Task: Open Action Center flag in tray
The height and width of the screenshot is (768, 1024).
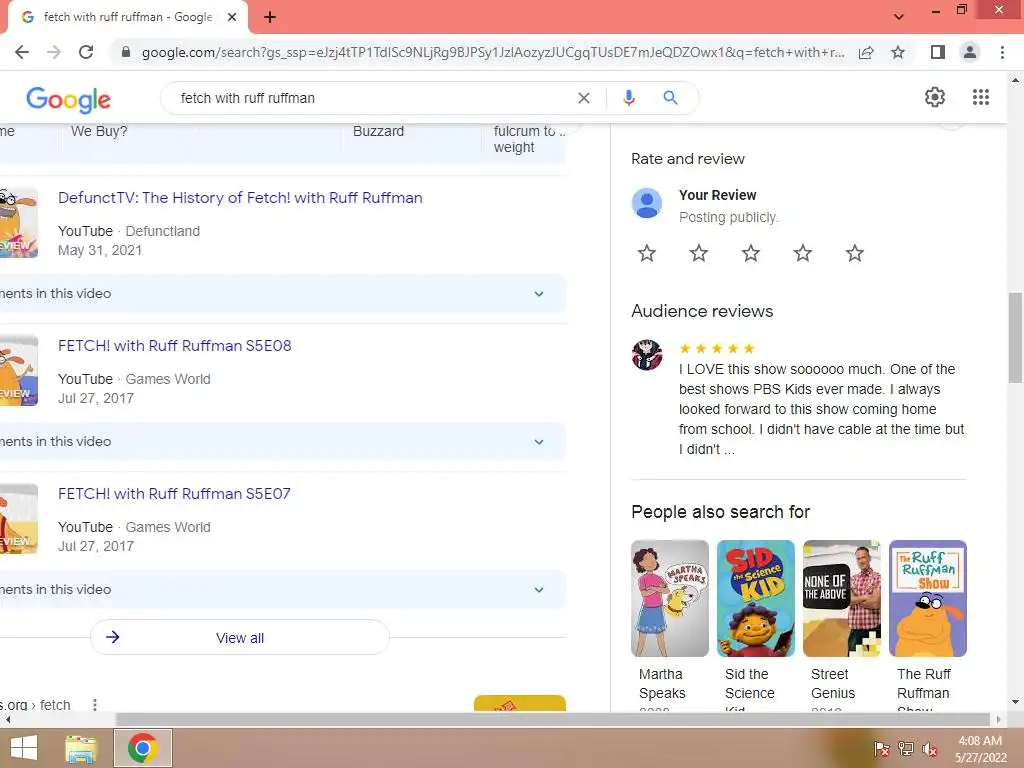Action: tap(881, 748)
